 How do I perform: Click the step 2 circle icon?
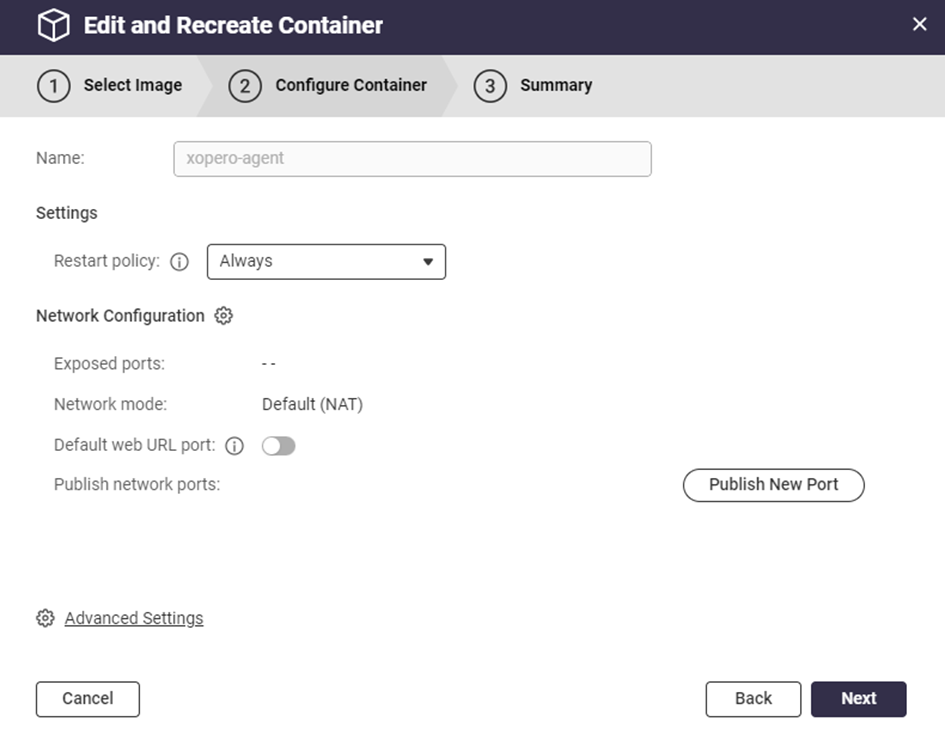tap(245, 86)
